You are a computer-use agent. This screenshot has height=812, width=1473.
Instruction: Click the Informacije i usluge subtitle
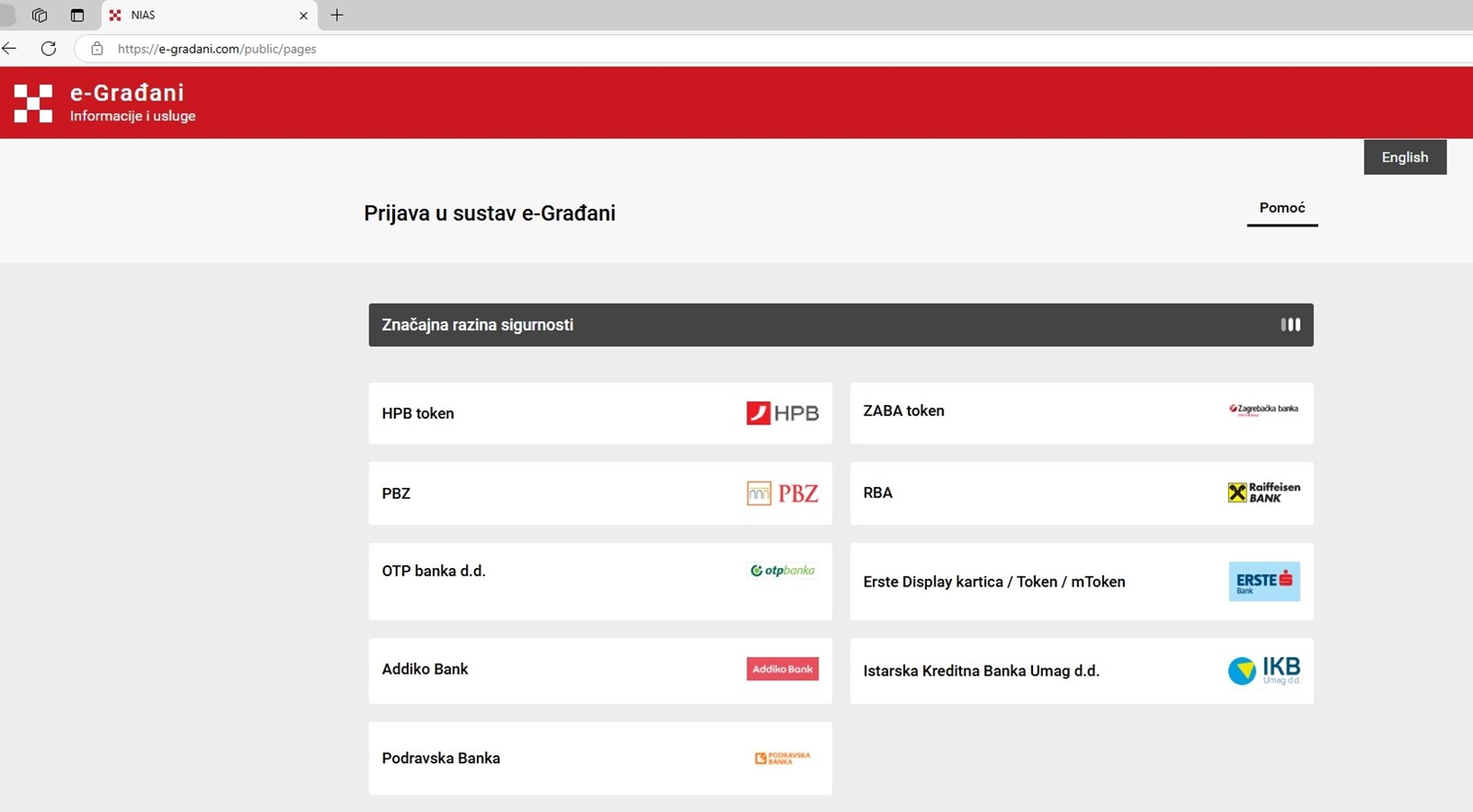tap(133, 116)
